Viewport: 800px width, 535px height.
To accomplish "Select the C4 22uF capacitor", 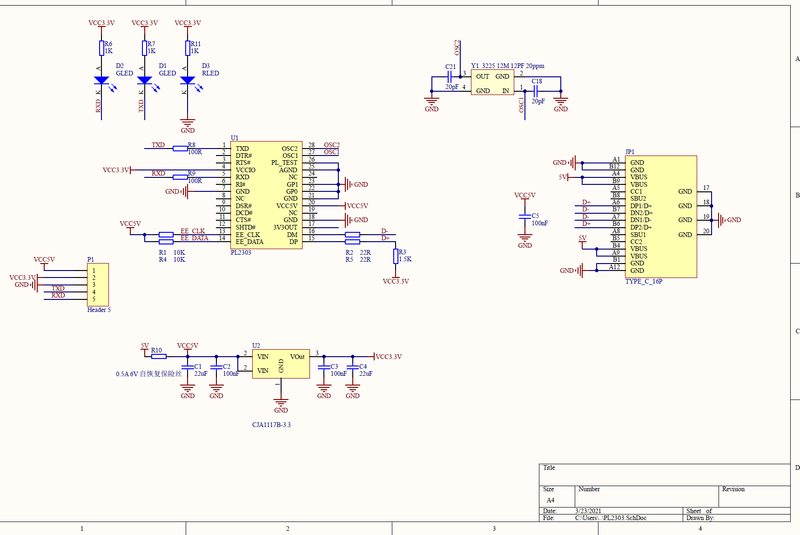I will [x=353, y=367].
